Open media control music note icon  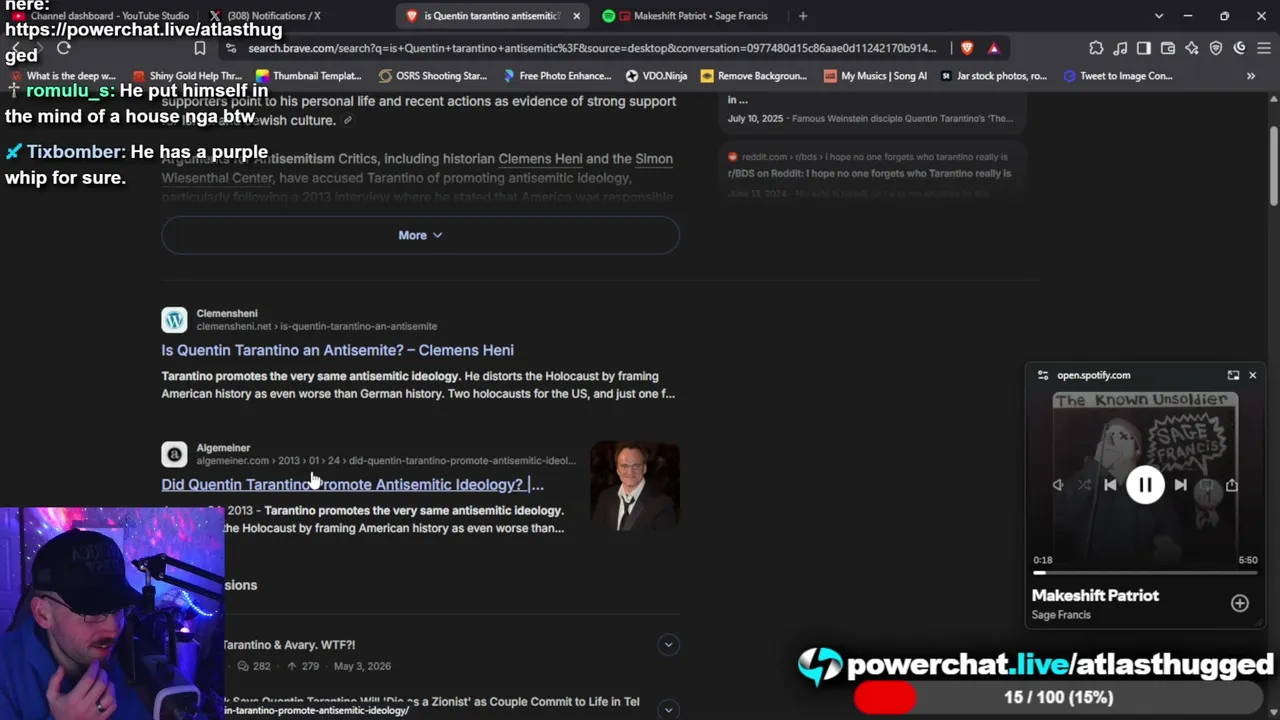coord(1120,48)
